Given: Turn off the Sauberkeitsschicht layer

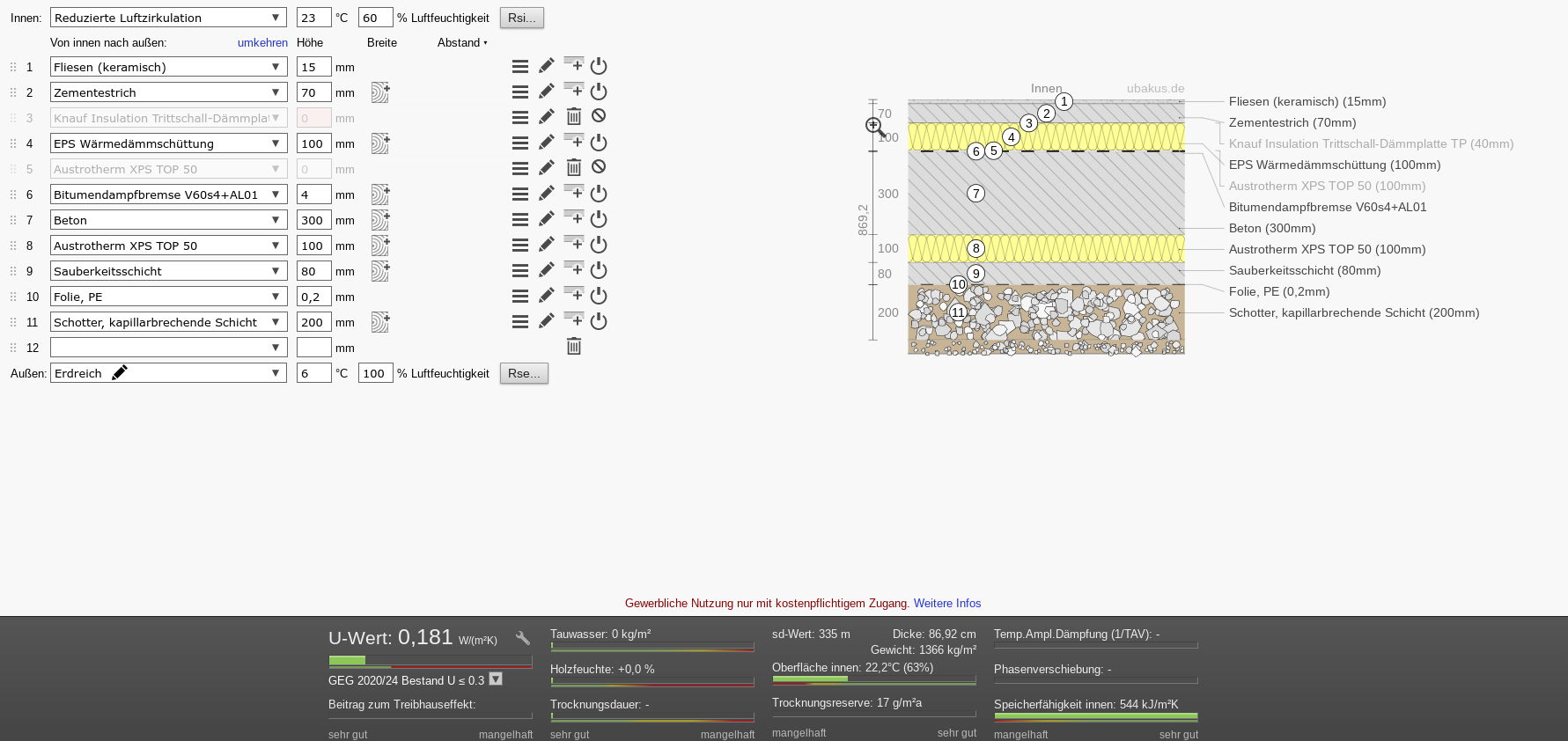Looking at the screenshot, I should (x=599, y=270).
